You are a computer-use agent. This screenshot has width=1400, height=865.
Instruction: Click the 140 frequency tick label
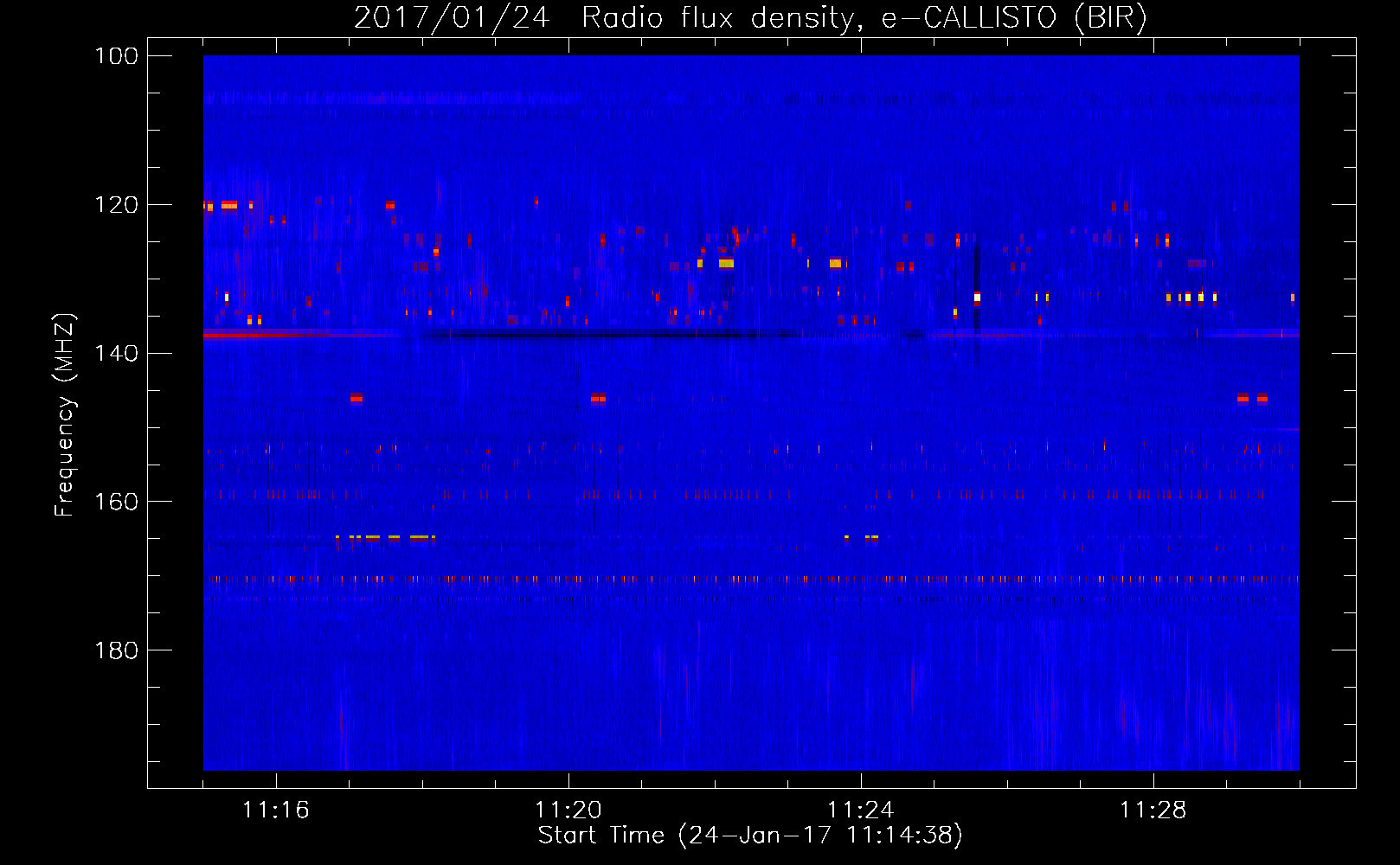point(117,353)
